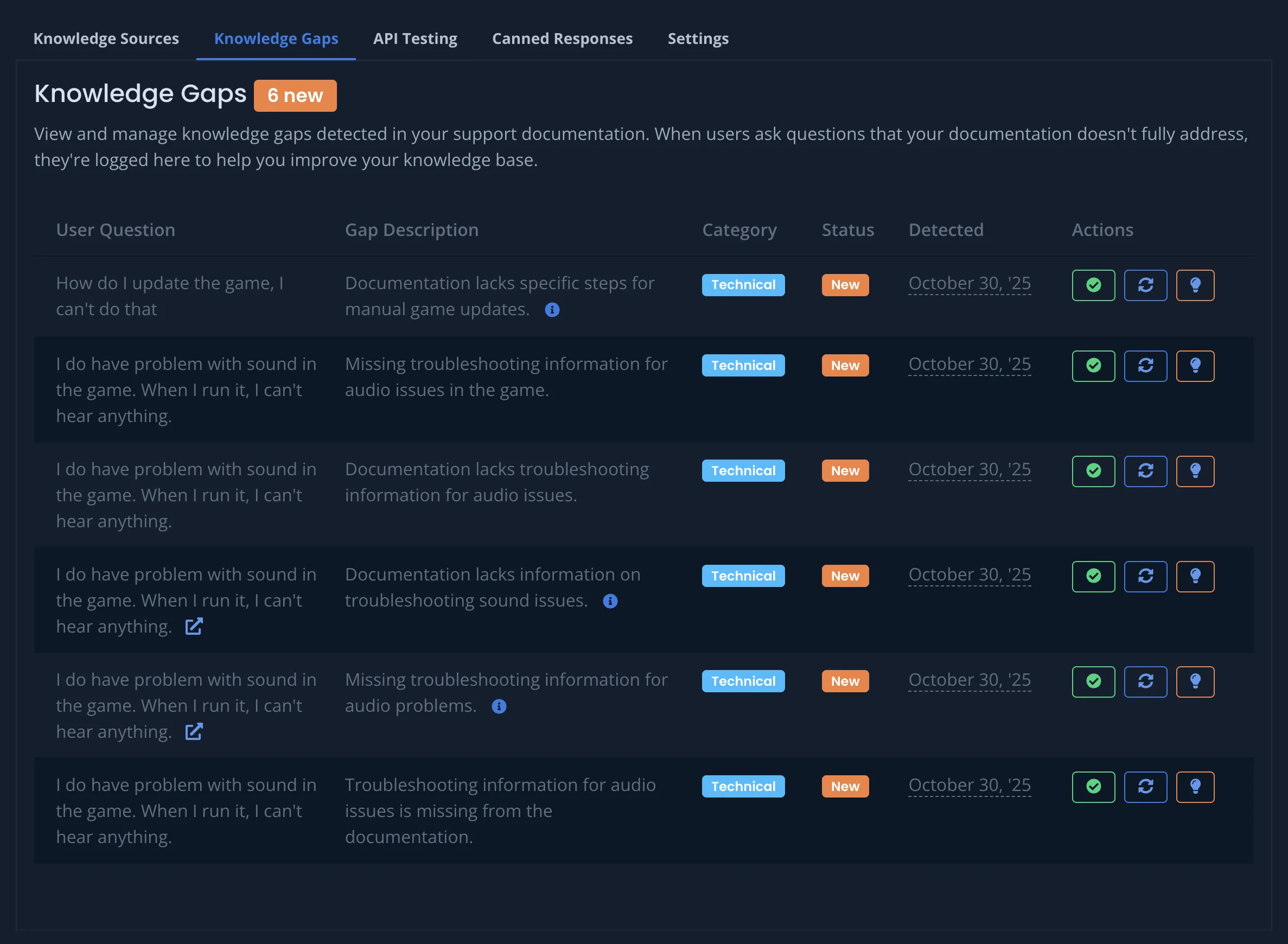This screenshot has height=944, width=1288.
Task: Approve the last row's knowledge gap
Action: [x=1093, y=786]
